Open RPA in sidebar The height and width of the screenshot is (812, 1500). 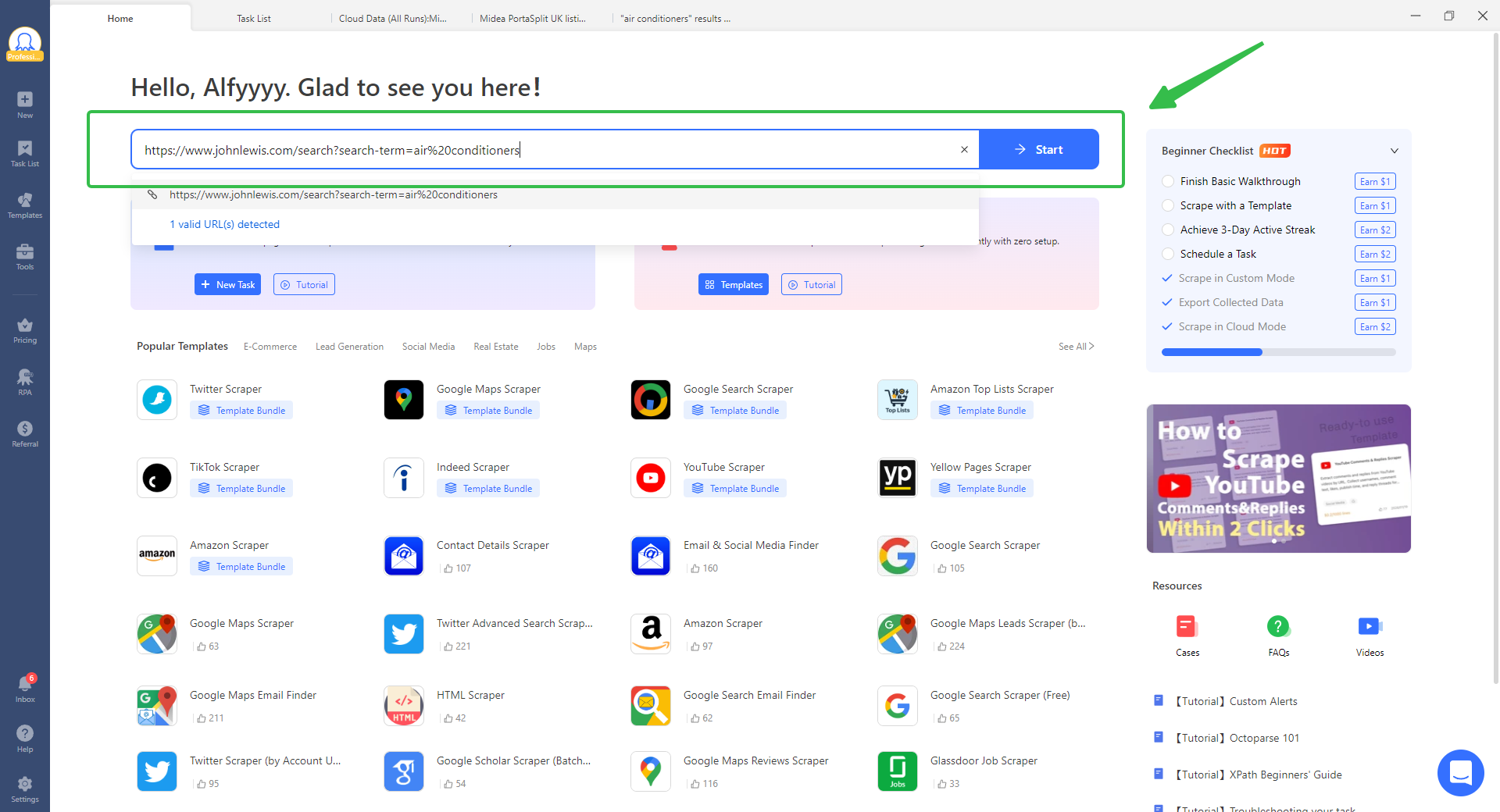[25, 383]
